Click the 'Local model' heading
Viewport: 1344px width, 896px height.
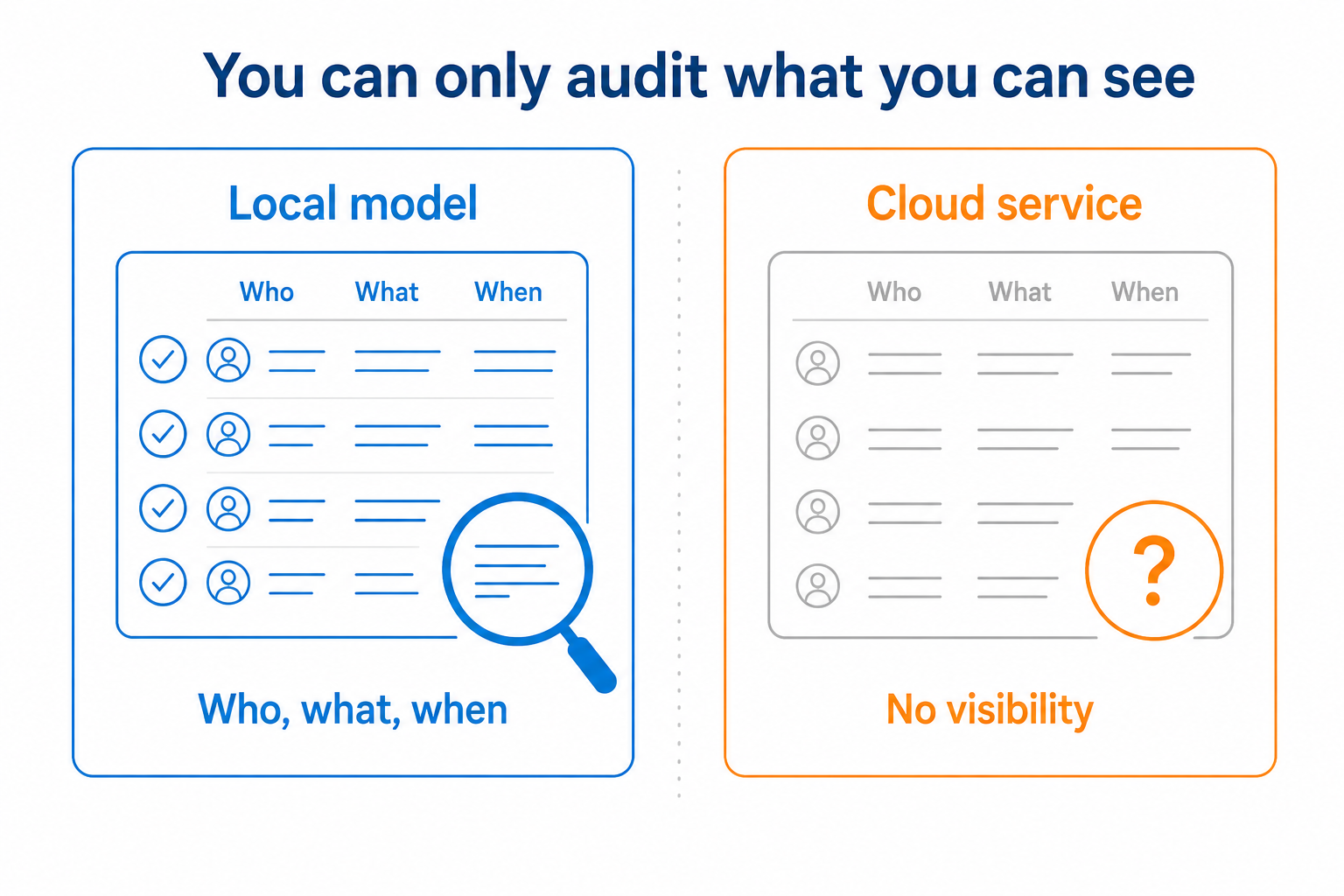(x=353, y=204)
